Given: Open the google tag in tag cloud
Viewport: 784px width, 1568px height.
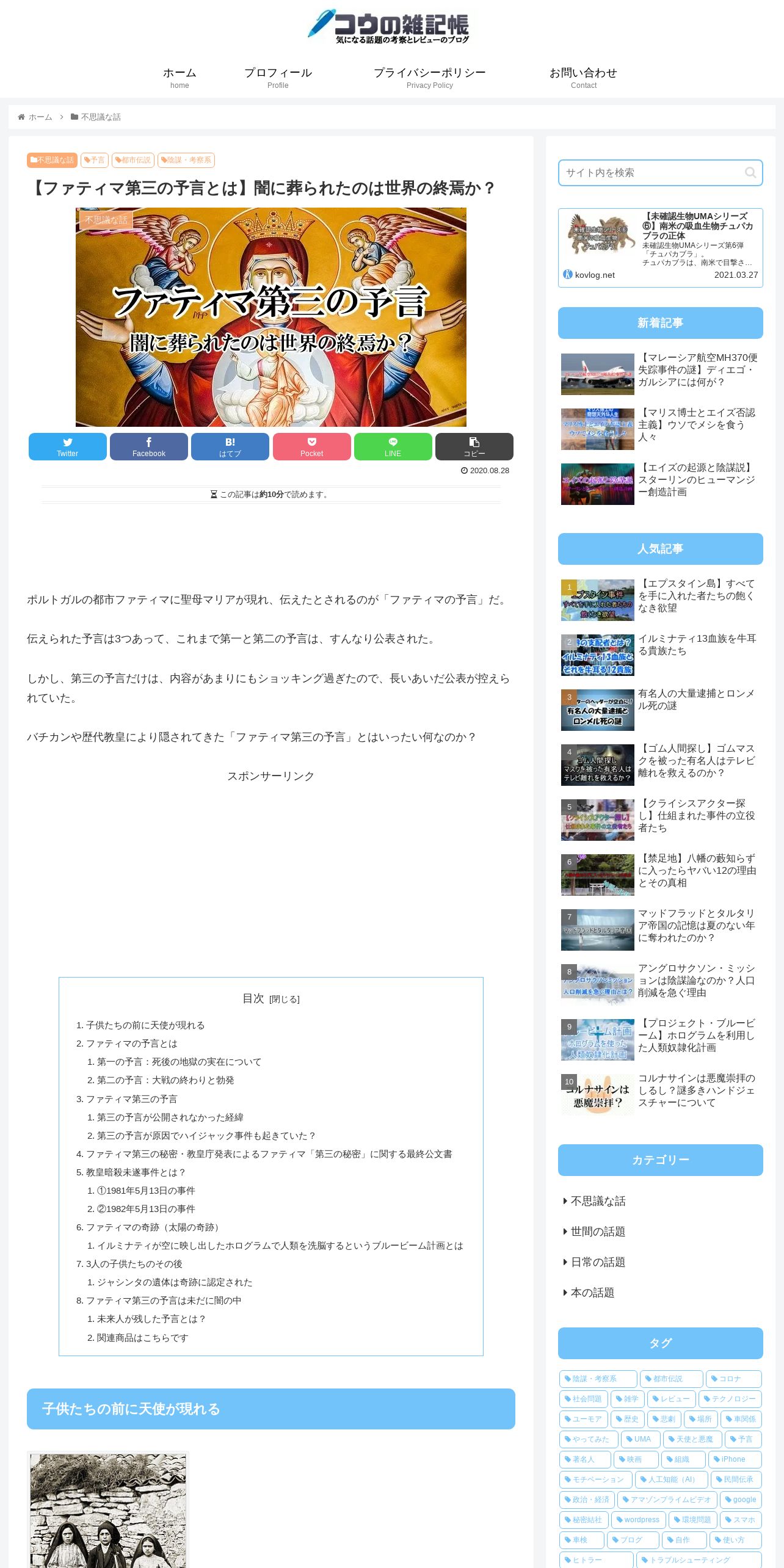Looking at the screenshot, I should tap(741, 1500).
